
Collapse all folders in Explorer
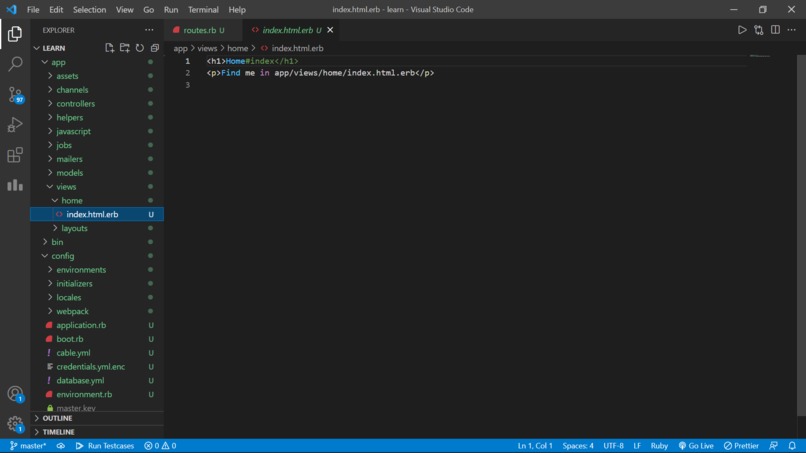coord(155,48)
